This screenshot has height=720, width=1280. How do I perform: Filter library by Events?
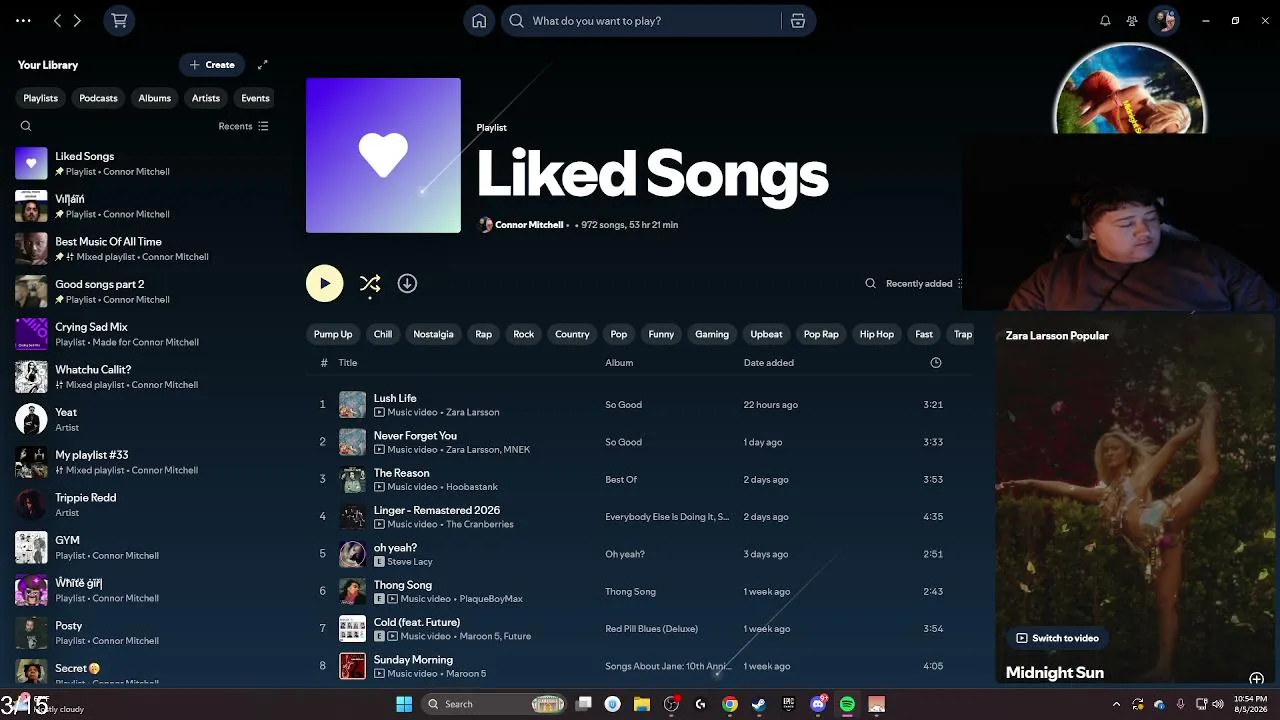[255, 98]
